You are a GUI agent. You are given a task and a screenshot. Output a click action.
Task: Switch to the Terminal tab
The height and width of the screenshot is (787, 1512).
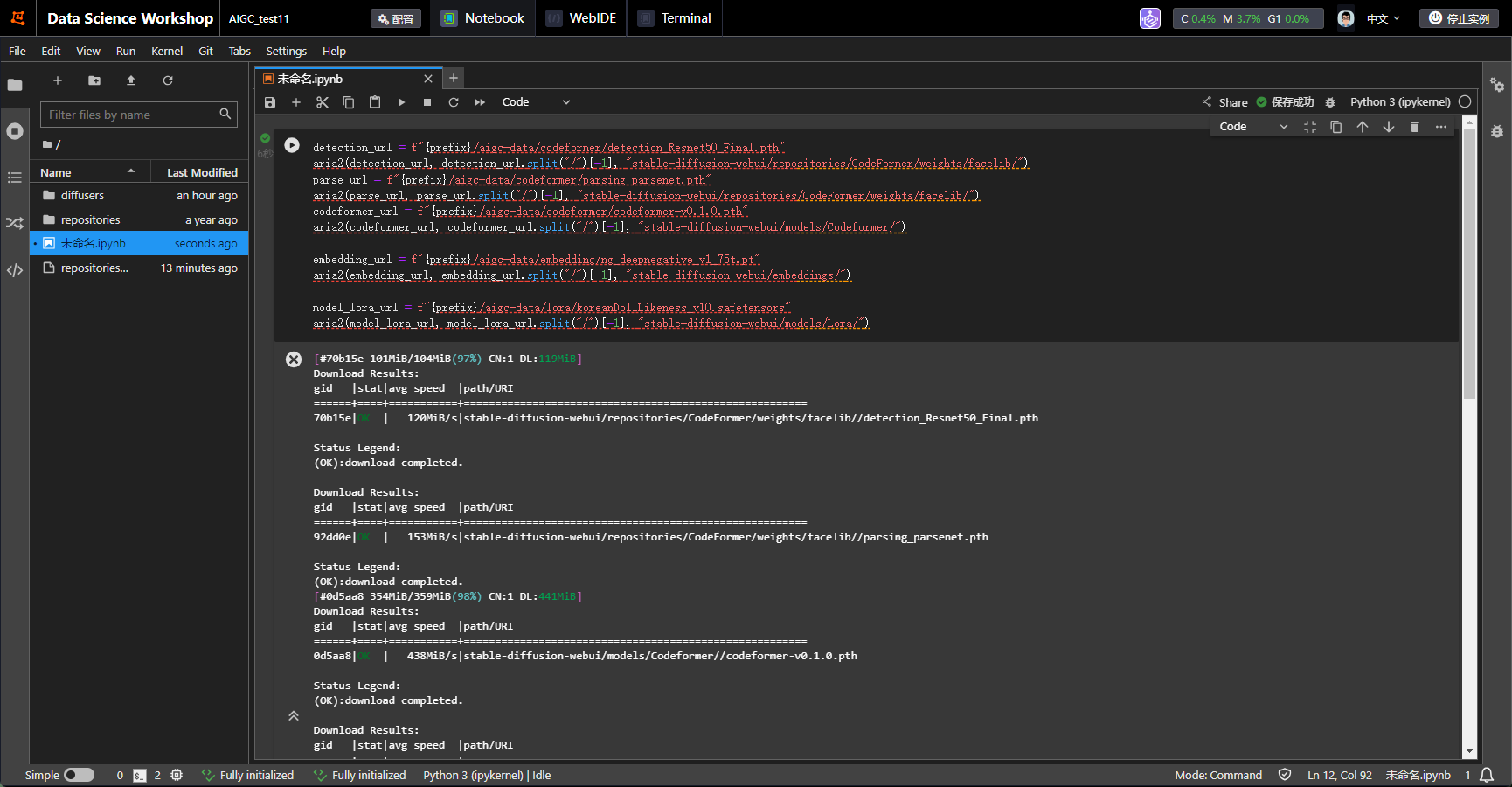675,18
